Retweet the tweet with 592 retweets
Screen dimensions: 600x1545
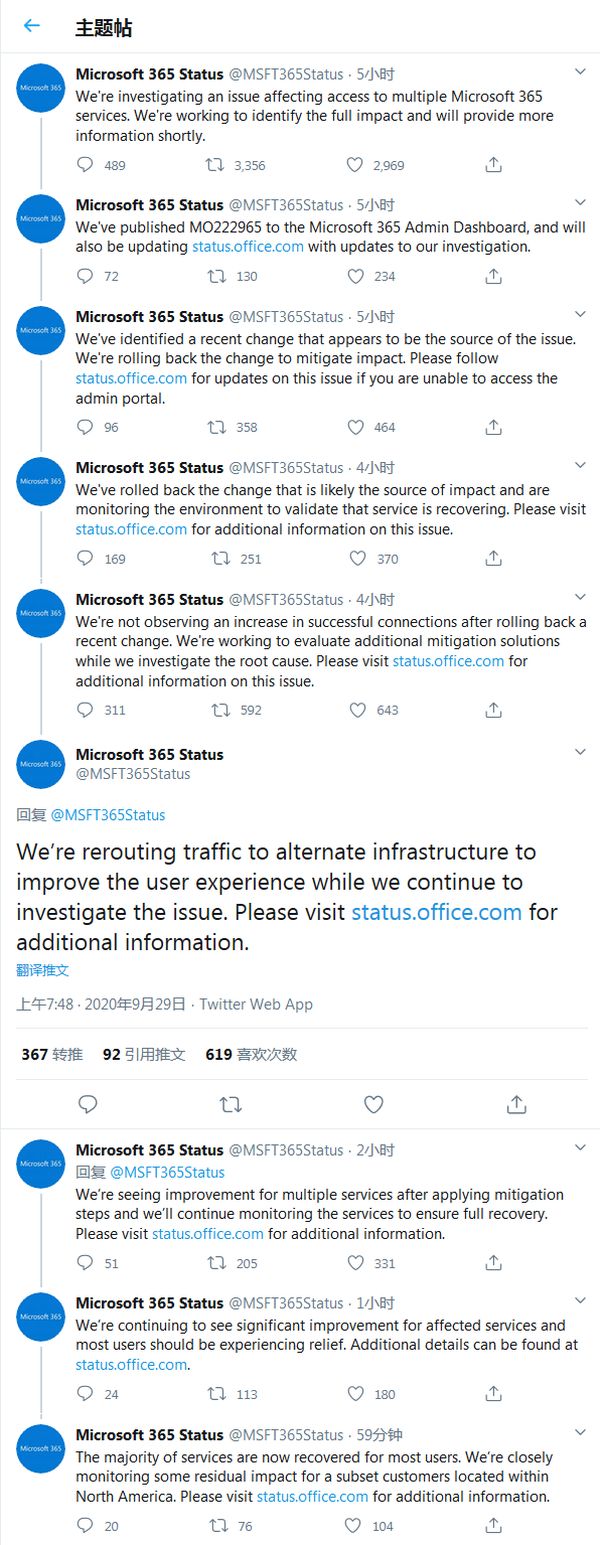(215, 710)
